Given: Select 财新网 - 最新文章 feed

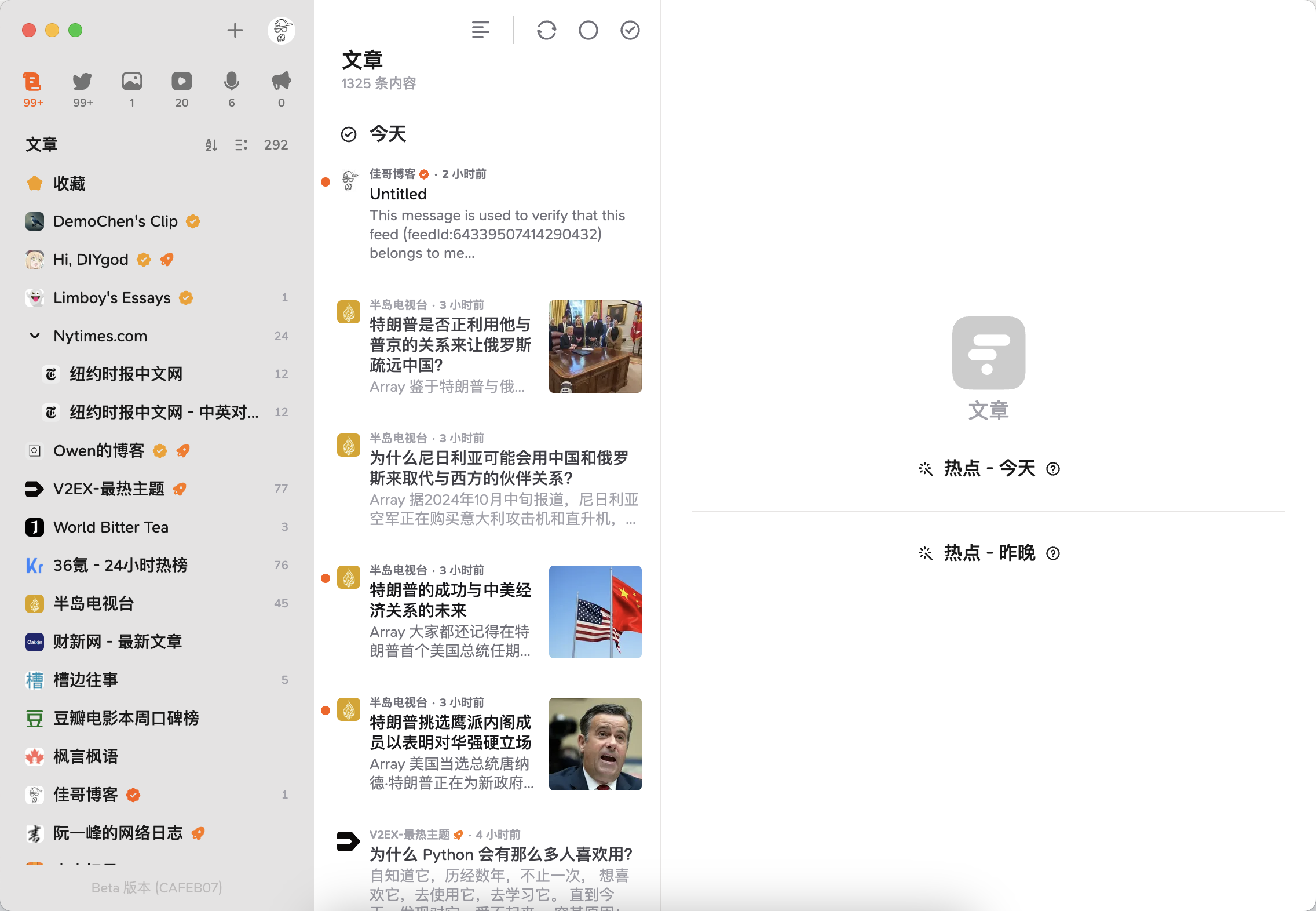Looking at the screenshot, I should pos(156,642).
